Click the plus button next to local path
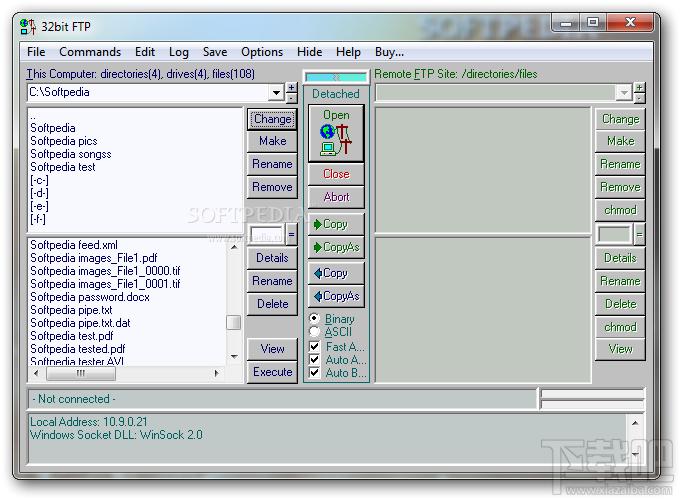Screen dimensions: 681x500 click(291, 87)
